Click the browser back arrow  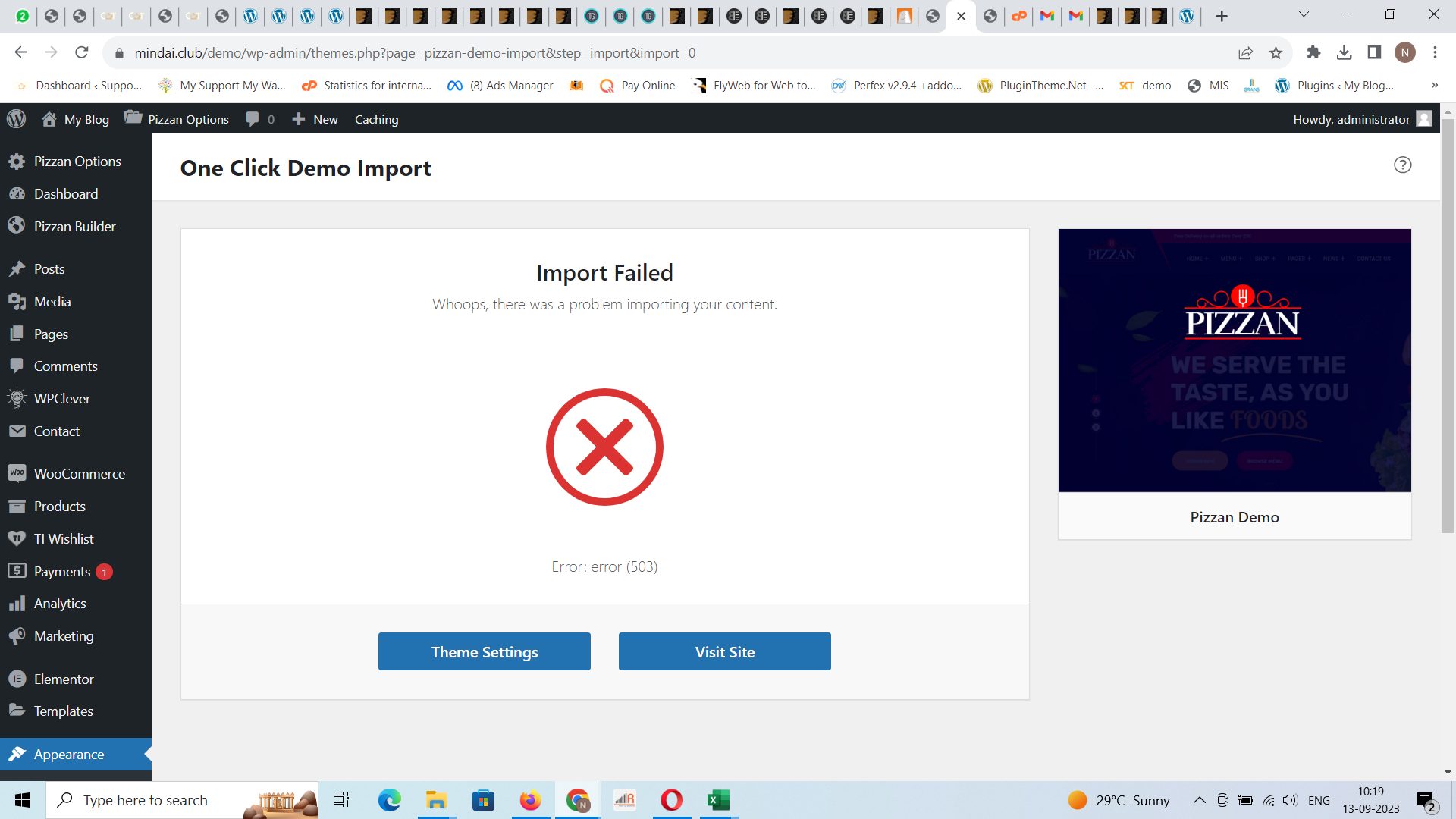pos(21,52)
